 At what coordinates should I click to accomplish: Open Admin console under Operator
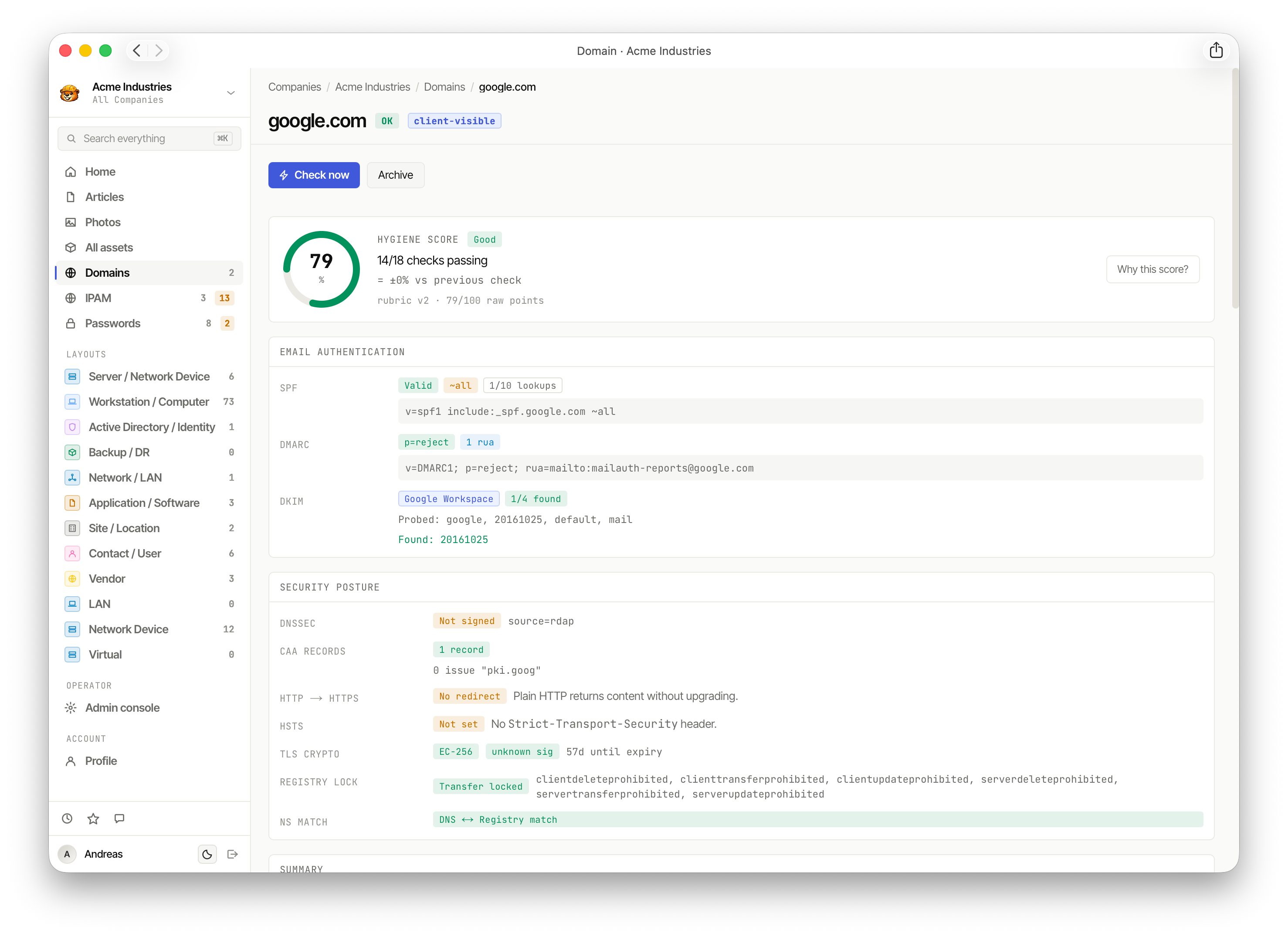(x=149, y=708)
